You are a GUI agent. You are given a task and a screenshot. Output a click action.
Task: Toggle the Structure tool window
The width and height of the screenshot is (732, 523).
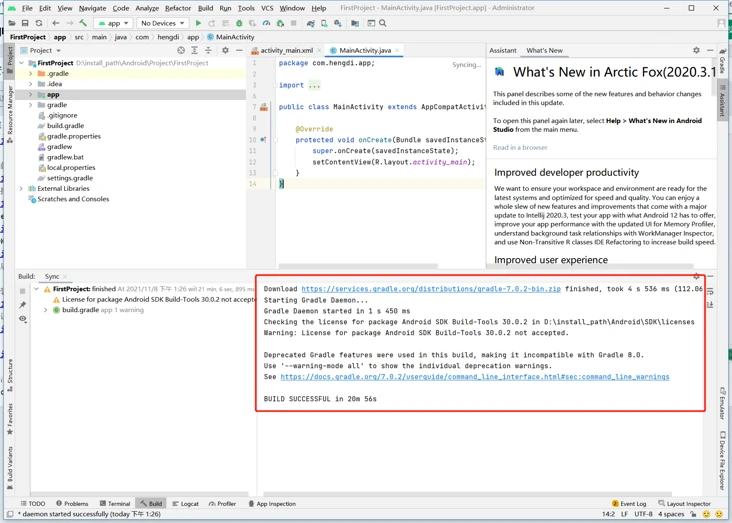pyautogui.click(x=10, y=375)
